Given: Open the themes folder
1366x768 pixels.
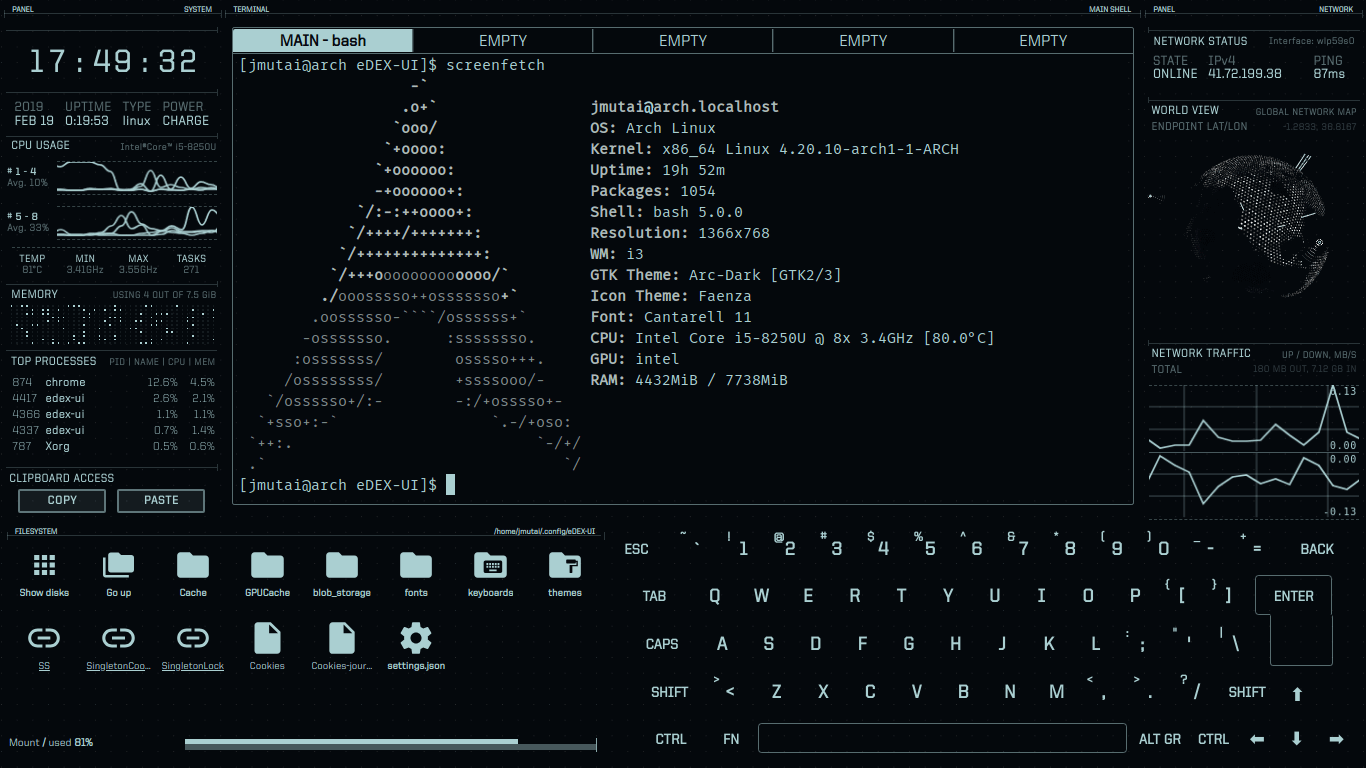Looking at the screenshot, I should click(x=564, y=570).
